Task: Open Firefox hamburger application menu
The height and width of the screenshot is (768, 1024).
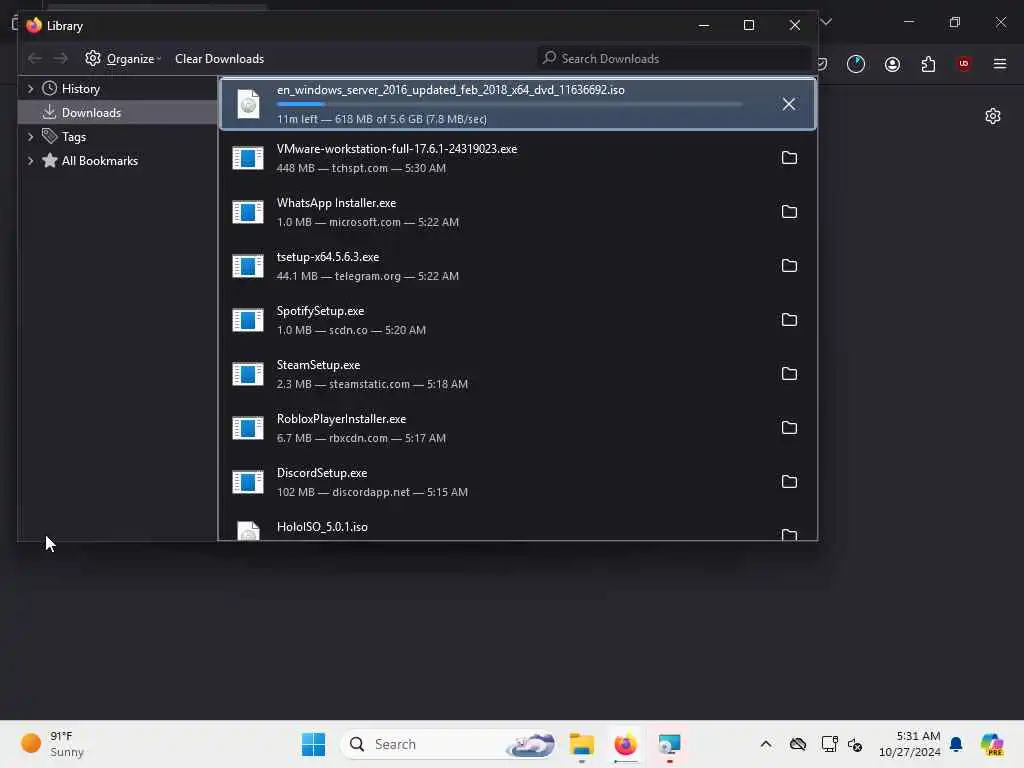Action: tap(999, 63)
